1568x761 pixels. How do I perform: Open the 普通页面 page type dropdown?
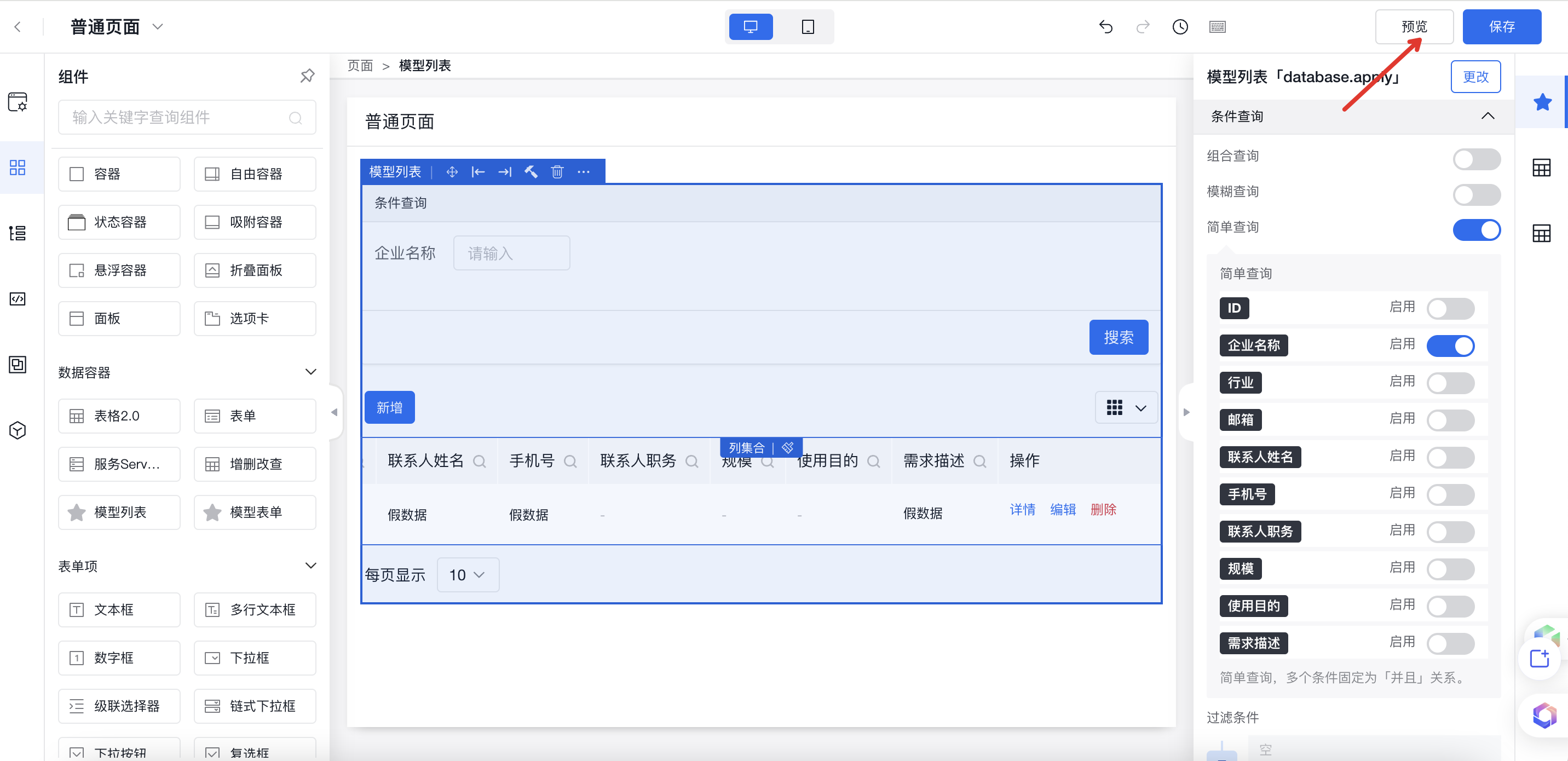click(158, 27)
